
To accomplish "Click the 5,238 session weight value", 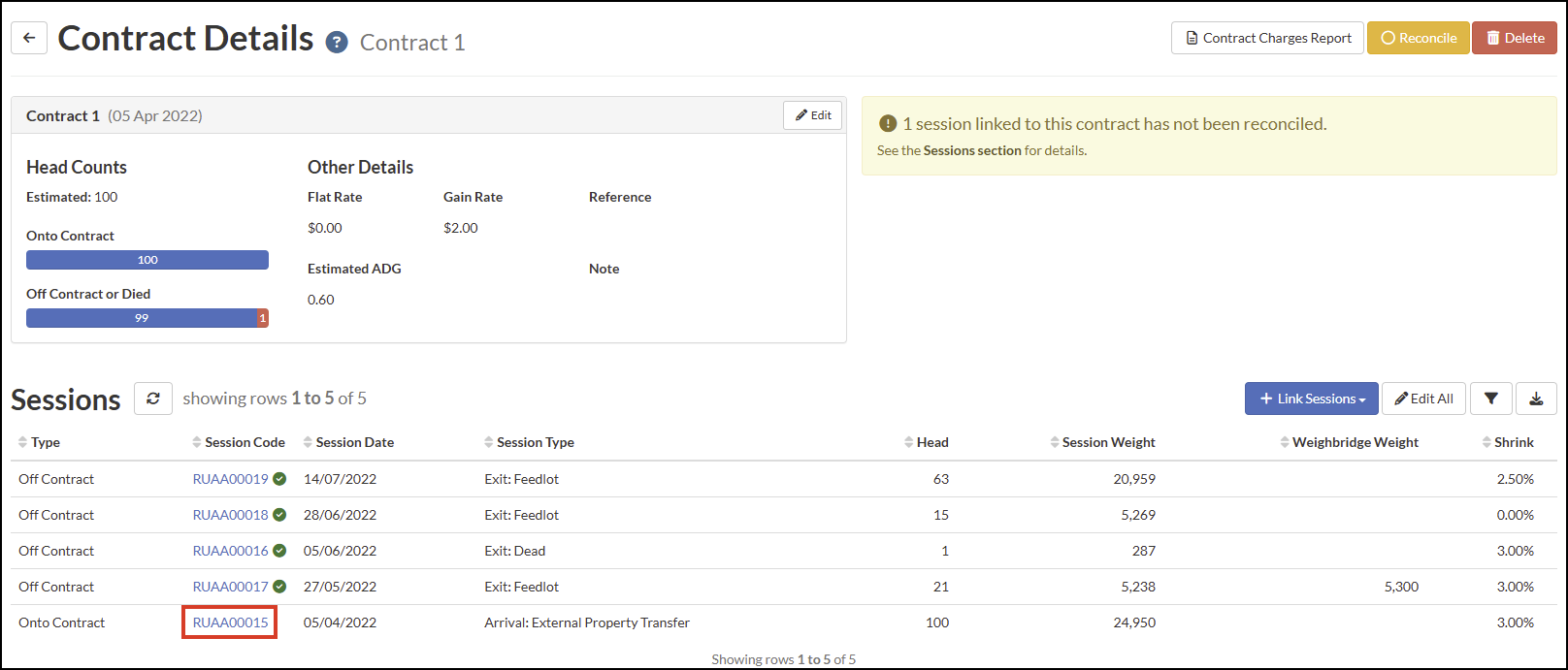I will (1138, 587).
